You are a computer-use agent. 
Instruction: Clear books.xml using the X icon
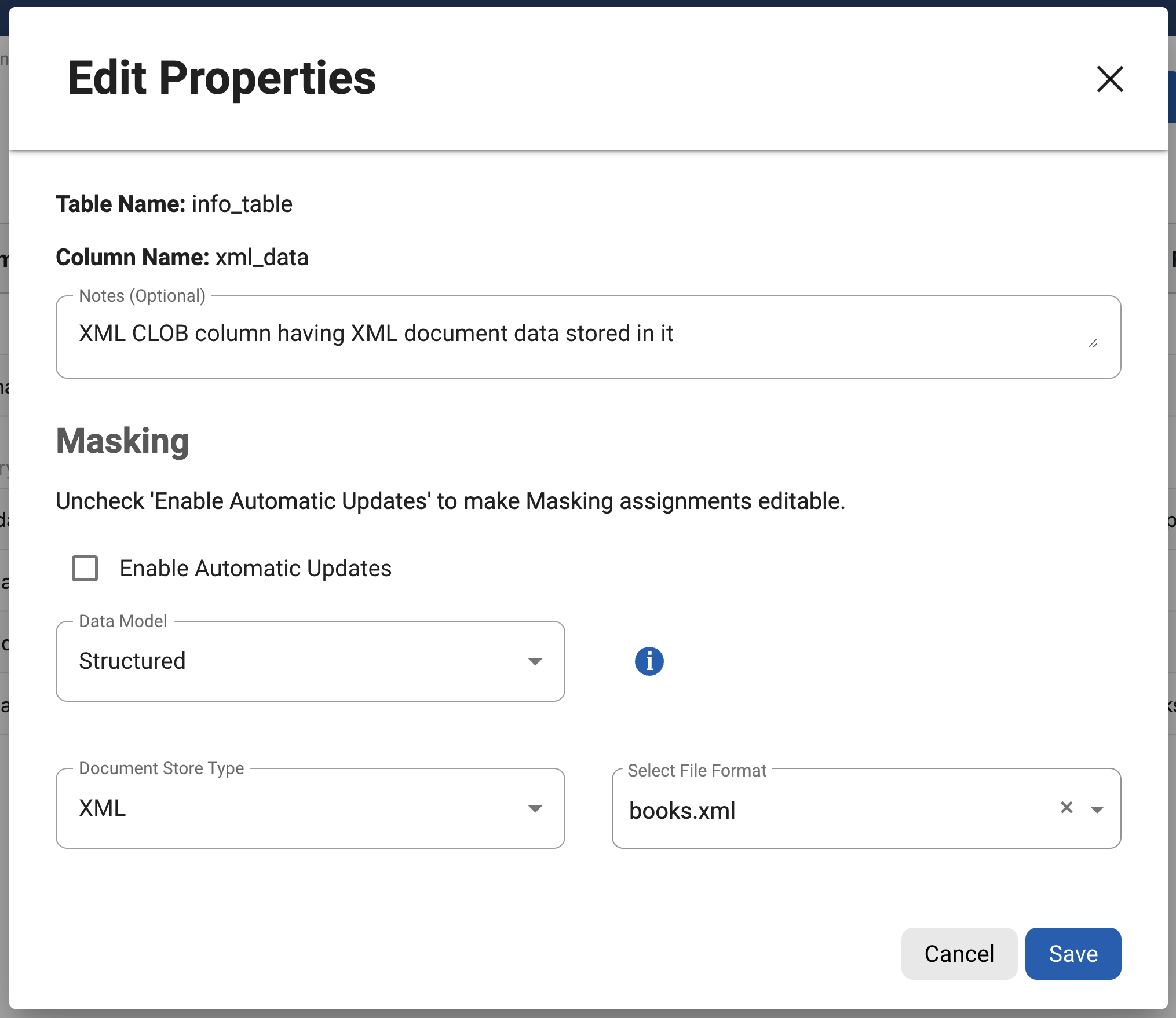(1068, 807)
